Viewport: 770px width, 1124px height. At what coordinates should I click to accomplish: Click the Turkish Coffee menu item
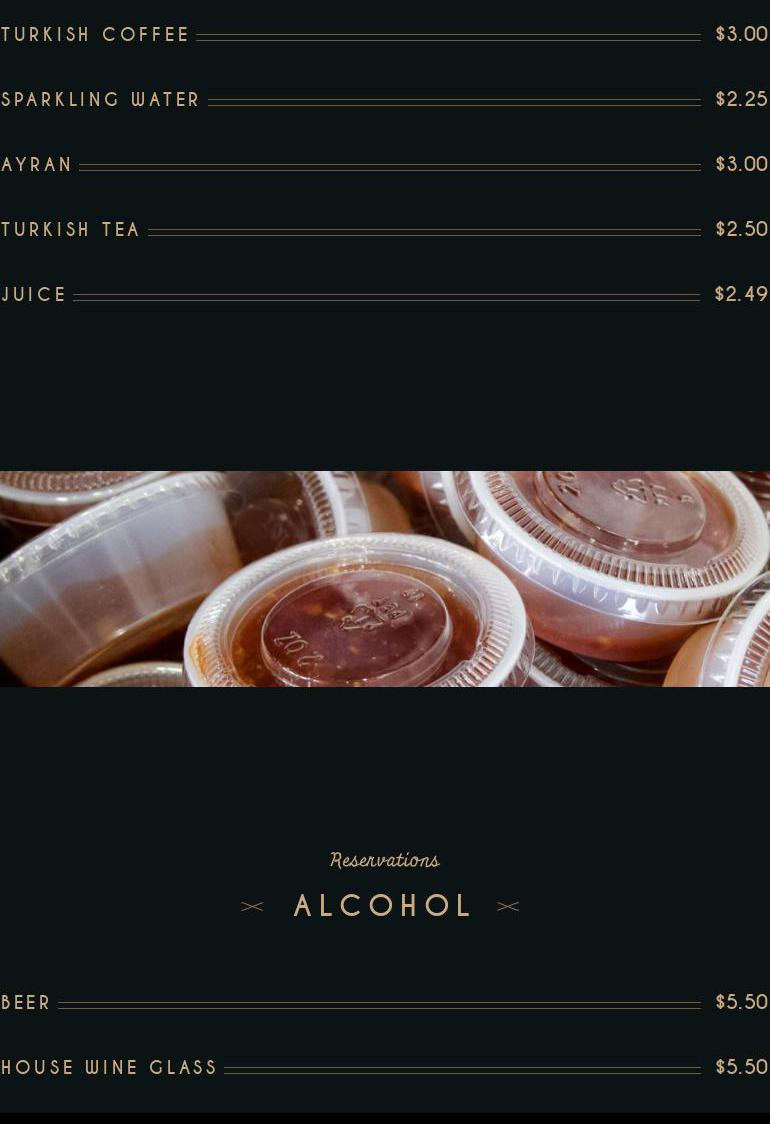pyautogui.click(x=95, y=34)
